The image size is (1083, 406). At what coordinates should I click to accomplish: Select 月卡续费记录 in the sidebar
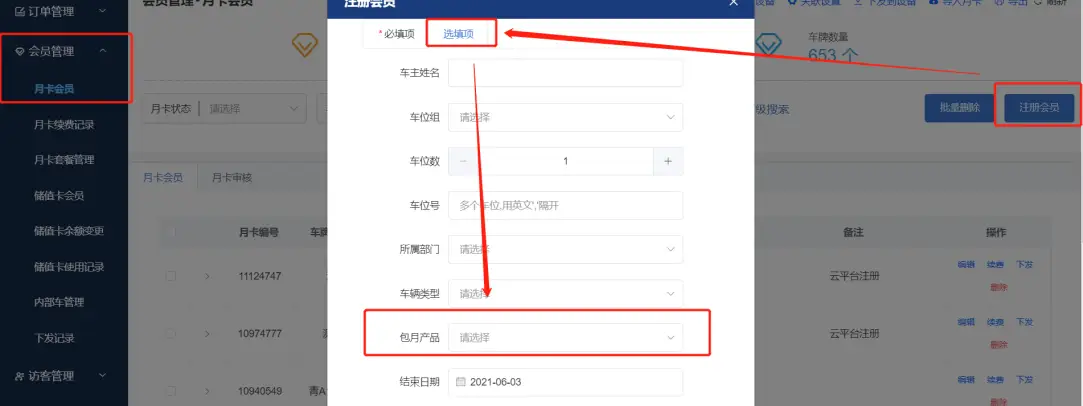click(x=64, y=125)
